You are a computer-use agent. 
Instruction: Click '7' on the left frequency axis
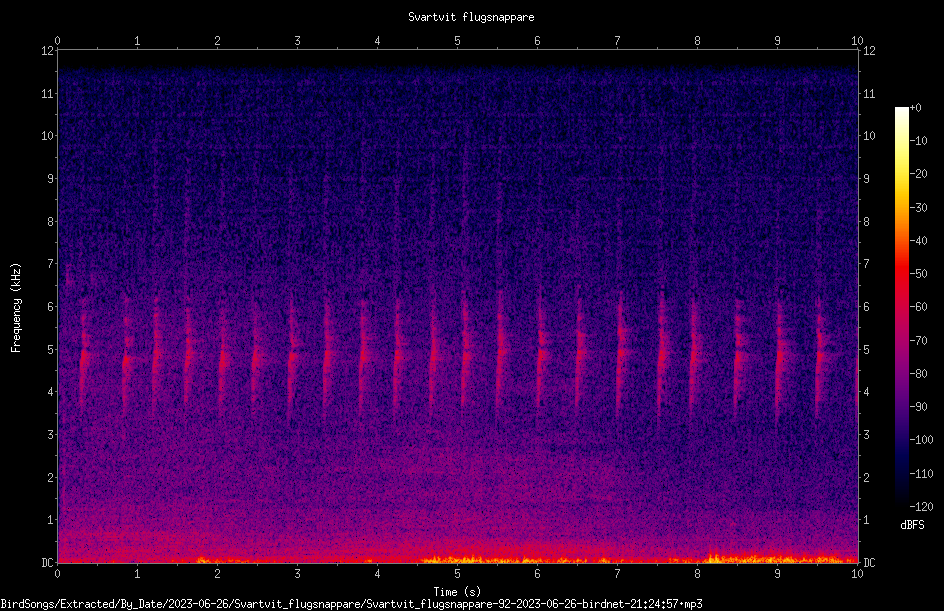(51, 264)
